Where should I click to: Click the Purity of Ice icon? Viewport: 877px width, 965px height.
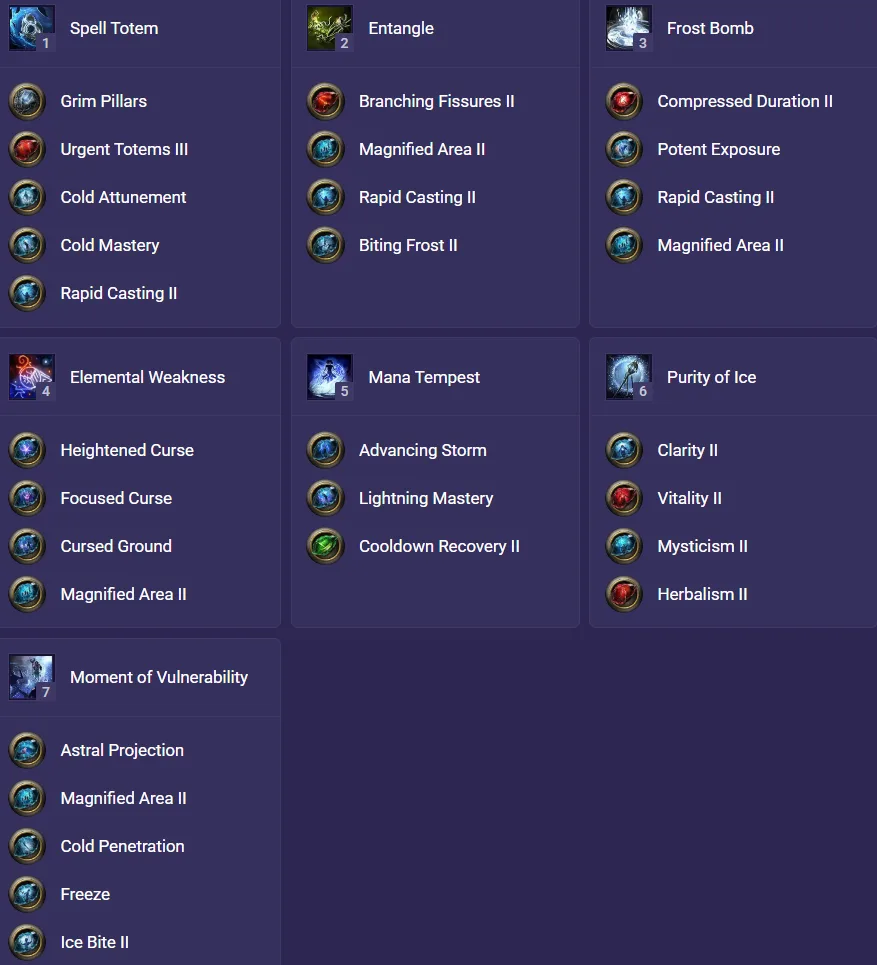(628, 377)
